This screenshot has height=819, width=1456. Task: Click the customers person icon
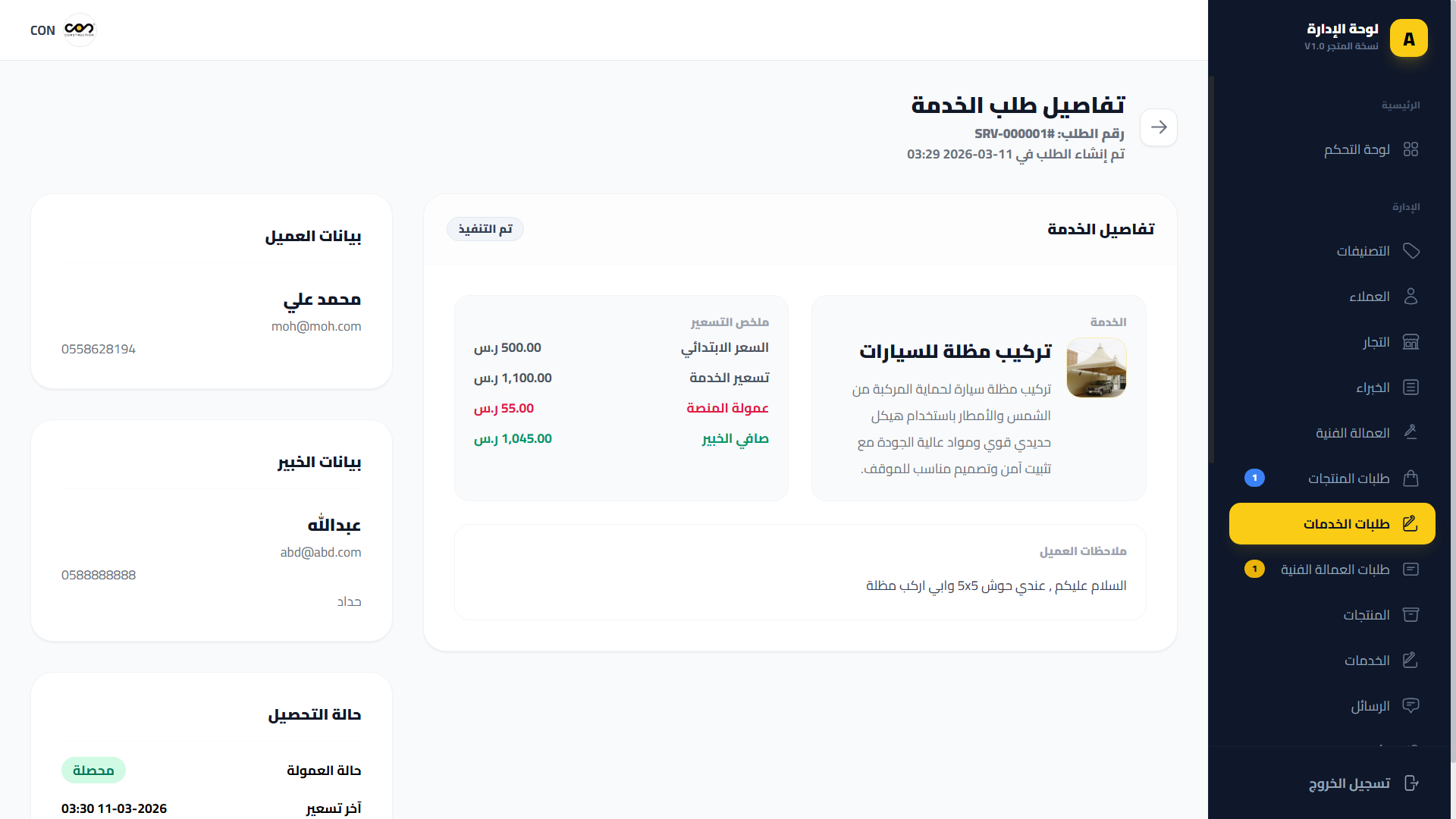[x=1410, y=297]
